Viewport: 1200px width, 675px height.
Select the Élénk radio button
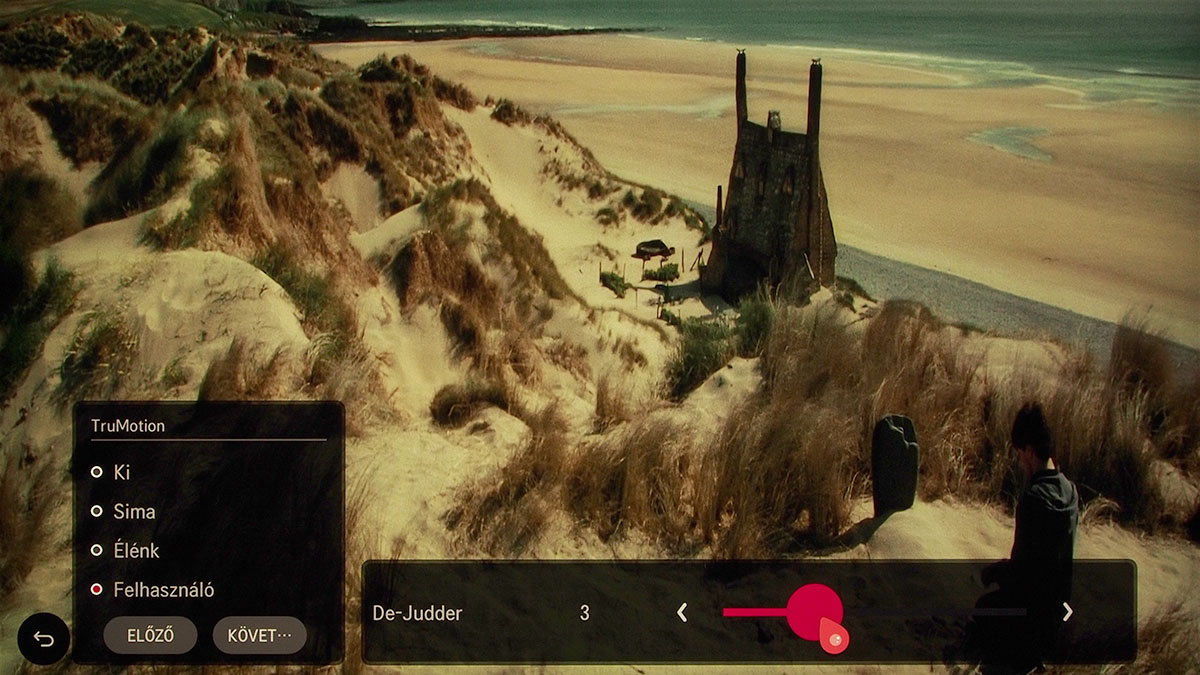[x=97, y=550]
